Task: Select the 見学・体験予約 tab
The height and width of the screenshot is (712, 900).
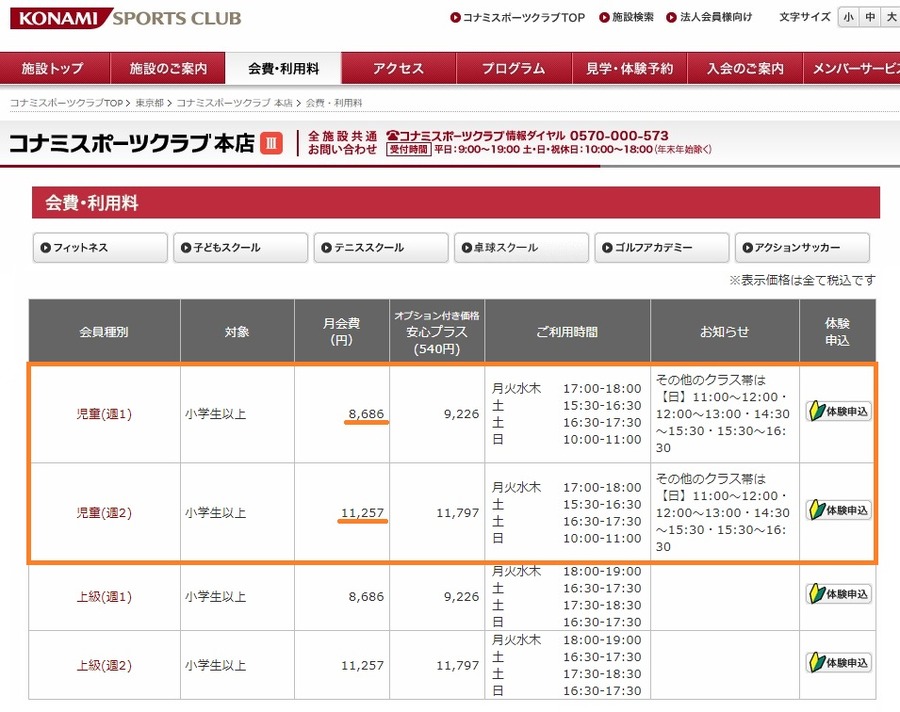Action: 629,69
